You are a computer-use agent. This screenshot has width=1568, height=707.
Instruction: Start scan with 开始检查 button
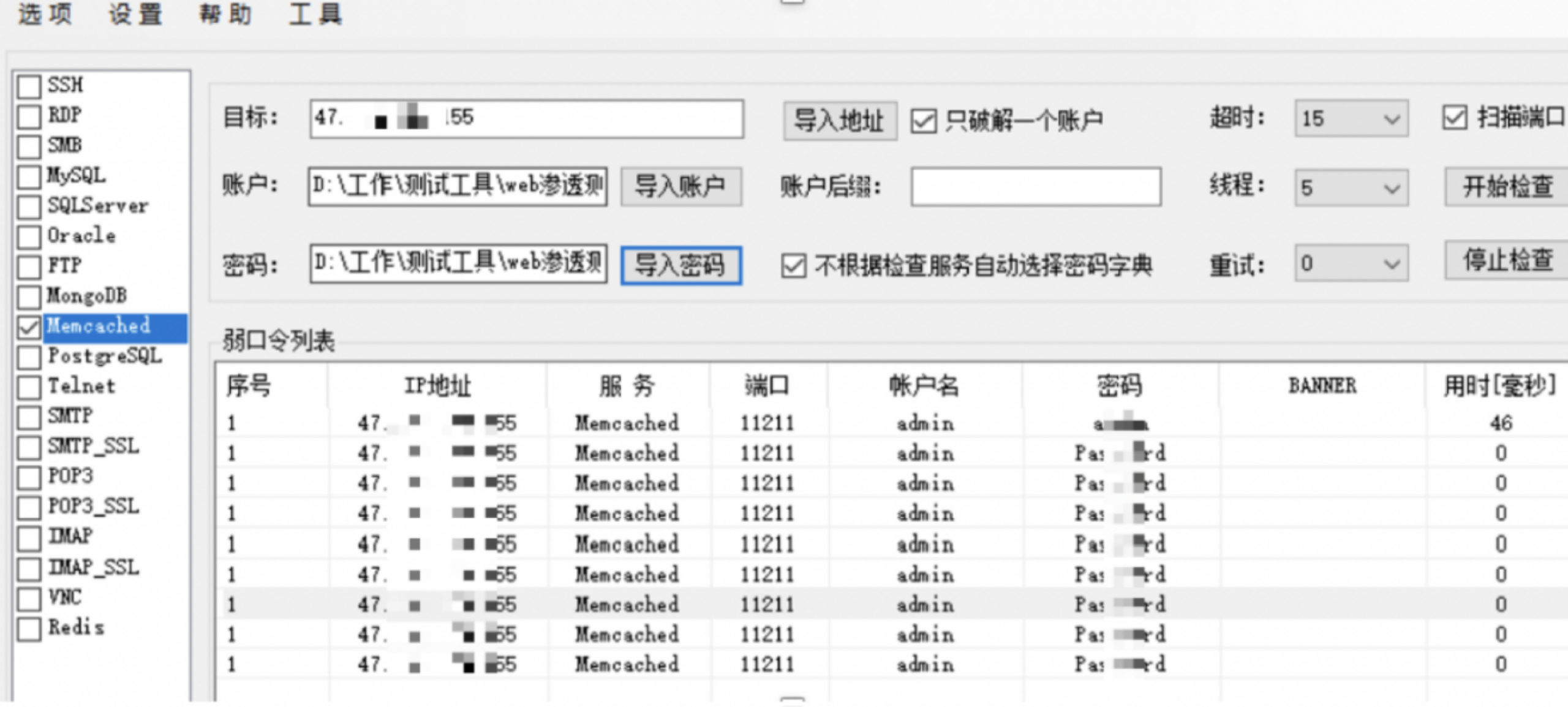pos(1507,187)
